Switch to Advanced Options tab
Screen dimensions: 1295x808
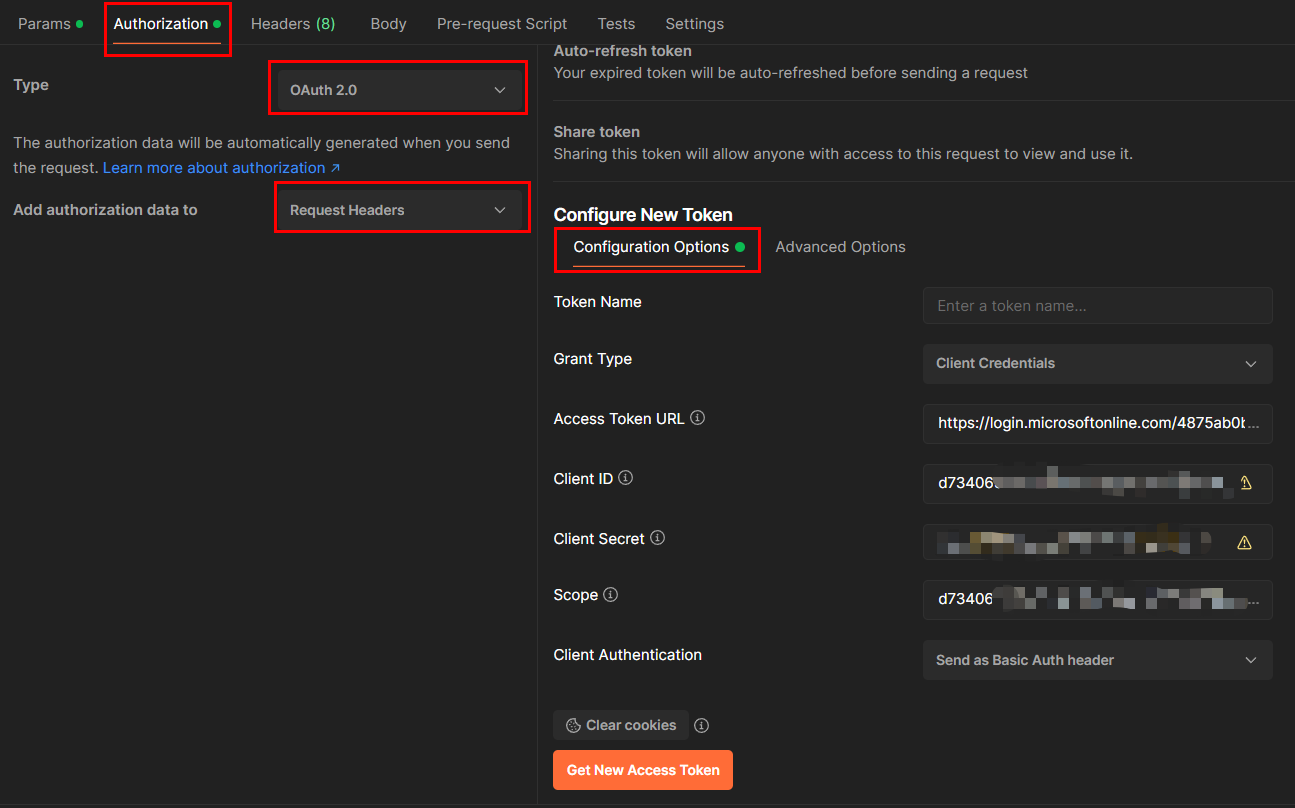point(840,247)
